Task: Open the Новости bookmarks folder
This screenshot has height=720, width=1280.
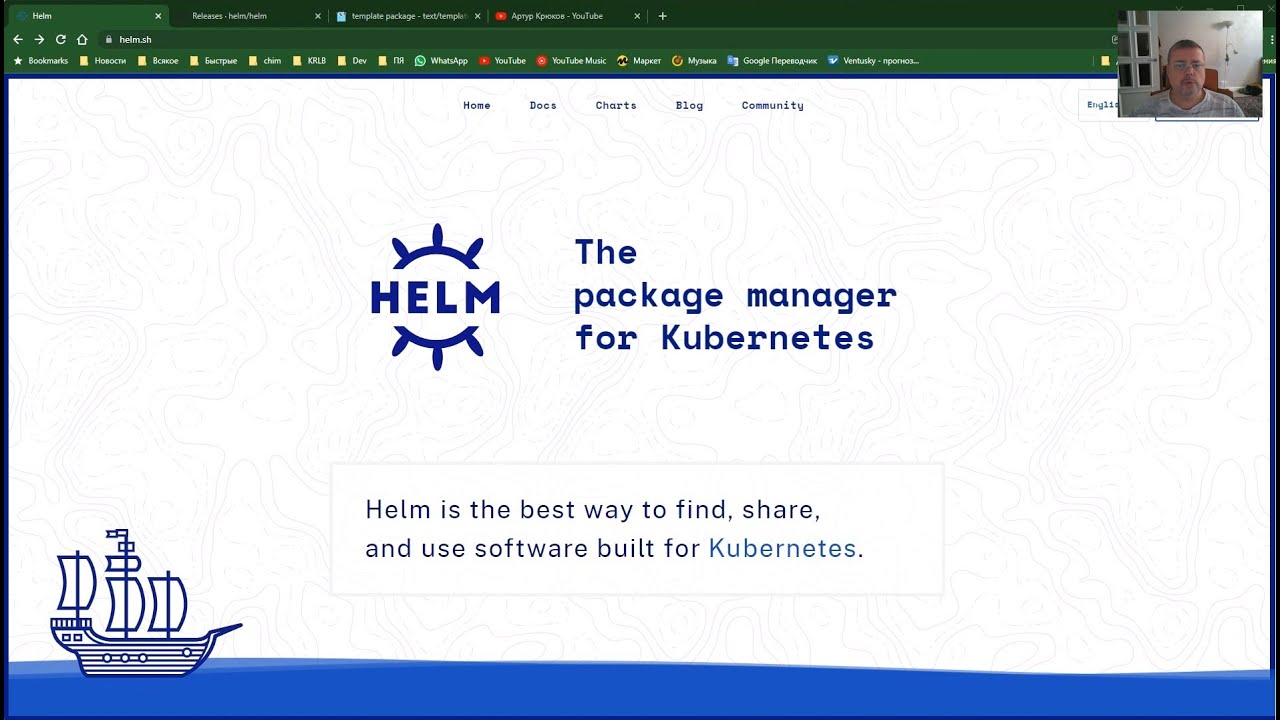Action: click(103, 61)
